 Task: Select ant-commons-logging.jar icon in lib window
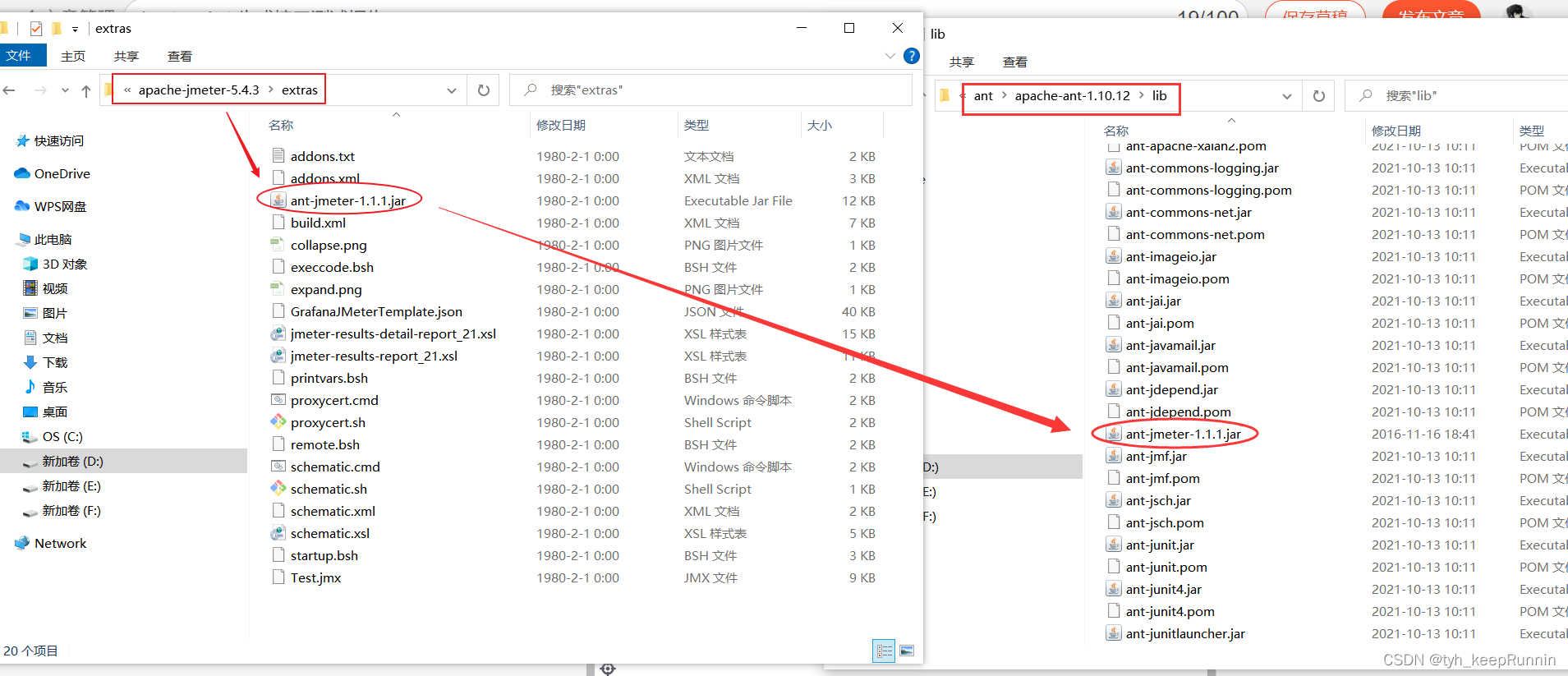pyautogui.click(x=1114, y=168)
